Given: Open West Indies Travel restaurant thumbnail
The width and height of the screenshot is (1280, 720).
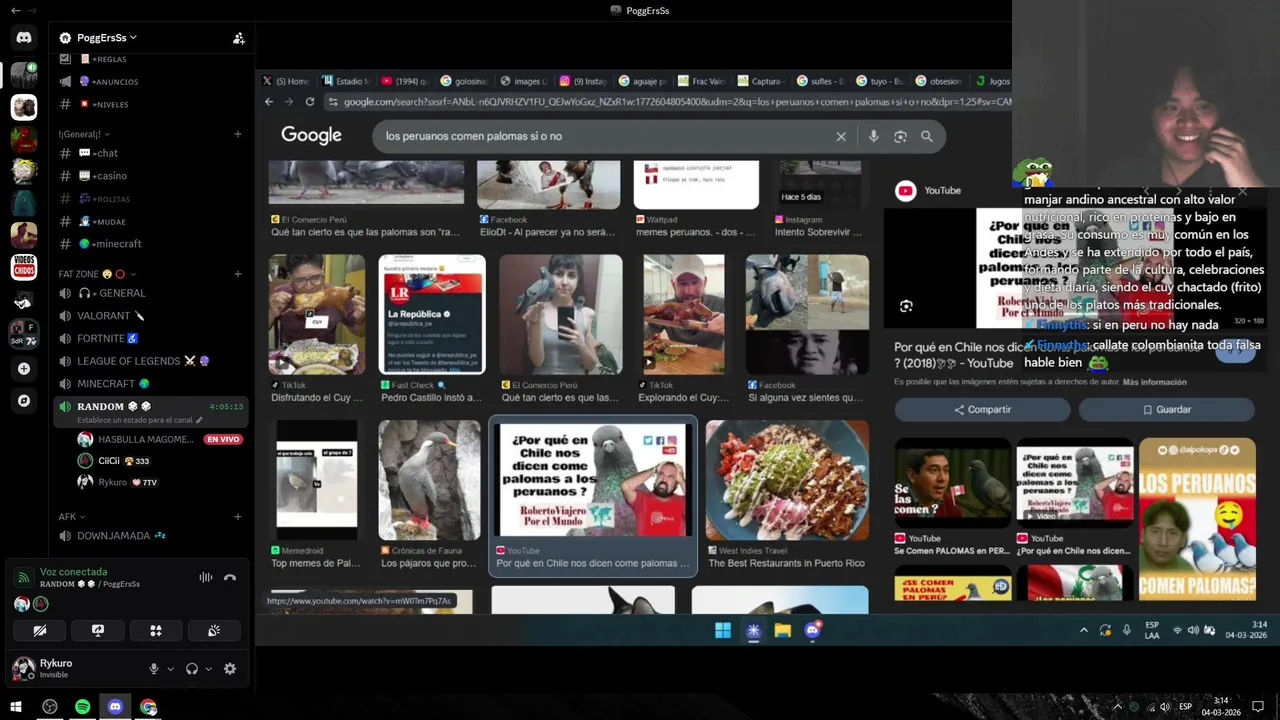Looking at the screenshot, I should [x=787, y=480].
